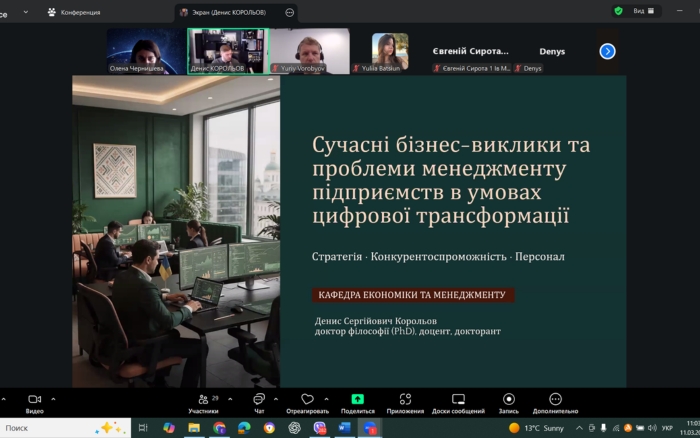
Task: Open Доски сообщений whiteboards
Action: tap(458, 400)
